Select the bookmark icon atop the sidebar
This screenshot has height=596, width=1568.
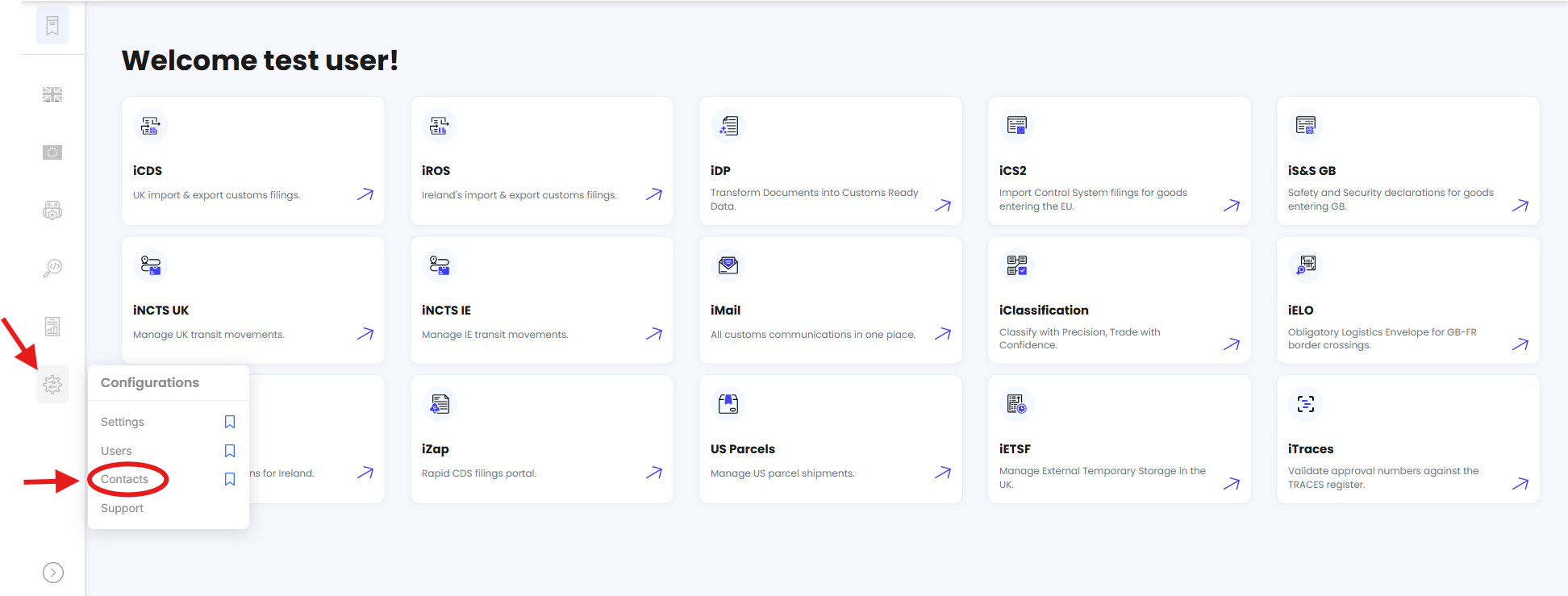(52, 26)
